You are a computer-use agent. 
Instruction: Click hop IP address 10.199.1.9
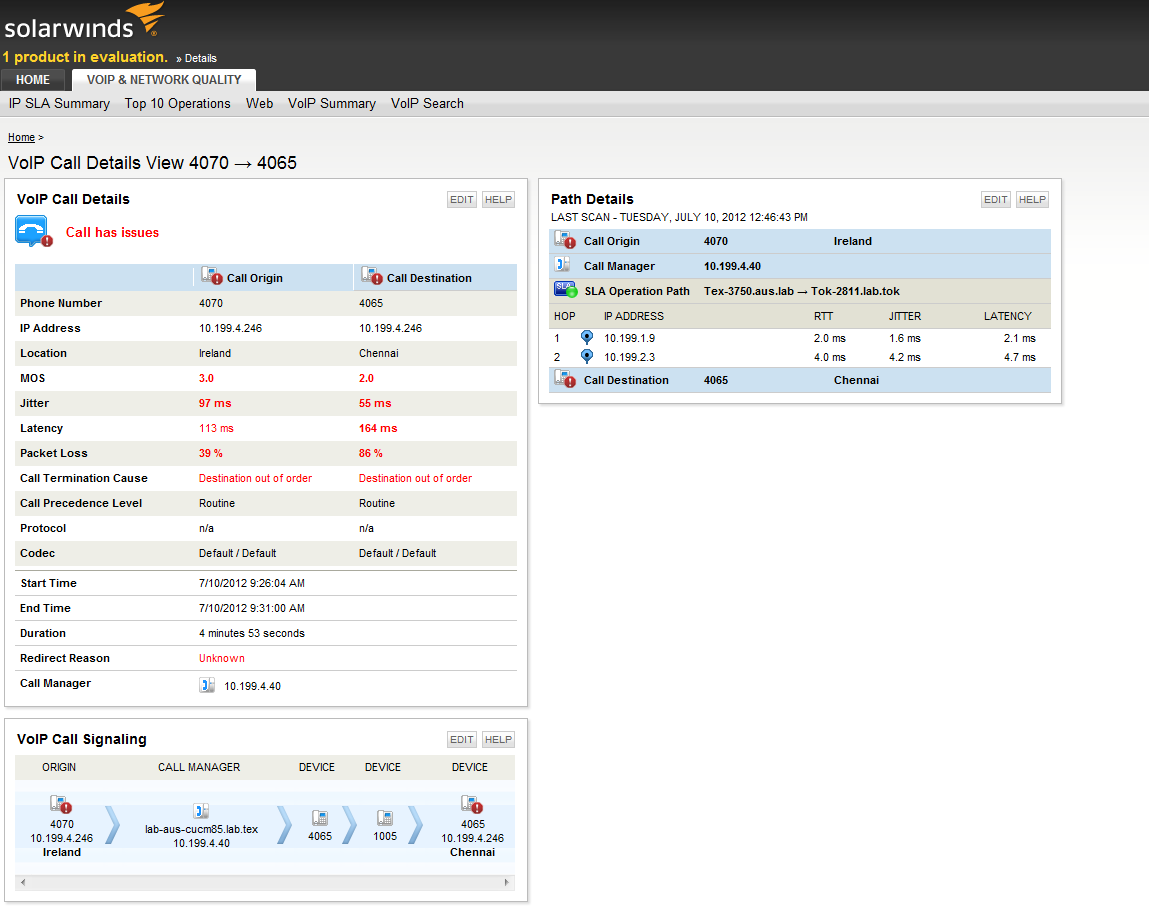click(x=629, y=339)
